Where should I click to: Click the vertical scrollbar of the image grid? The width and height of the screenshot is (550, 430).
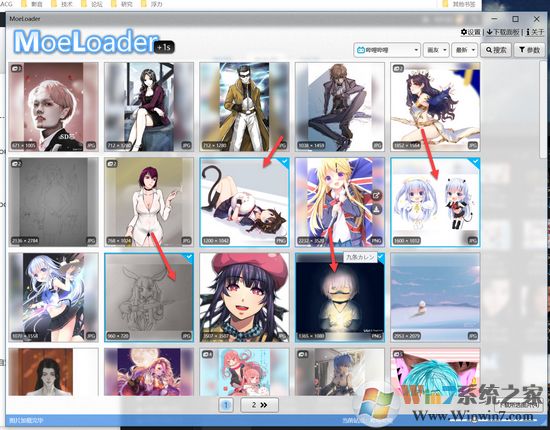pyautogui.click(x=542, y=109)
